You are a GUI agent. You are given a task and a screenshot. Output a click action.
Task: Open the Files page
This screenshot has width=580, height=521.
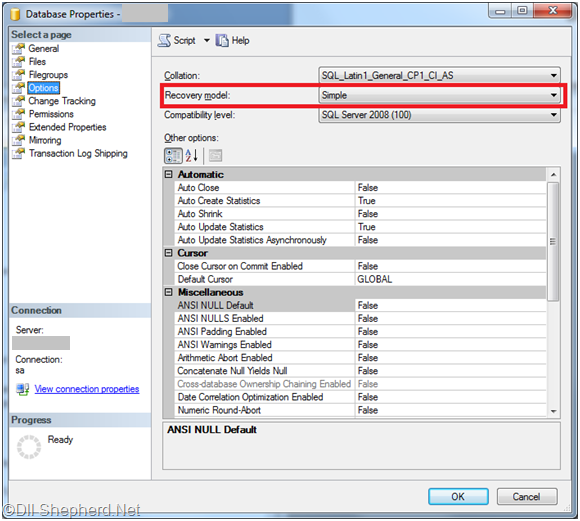pyautogui.click(x=37, y=61)
